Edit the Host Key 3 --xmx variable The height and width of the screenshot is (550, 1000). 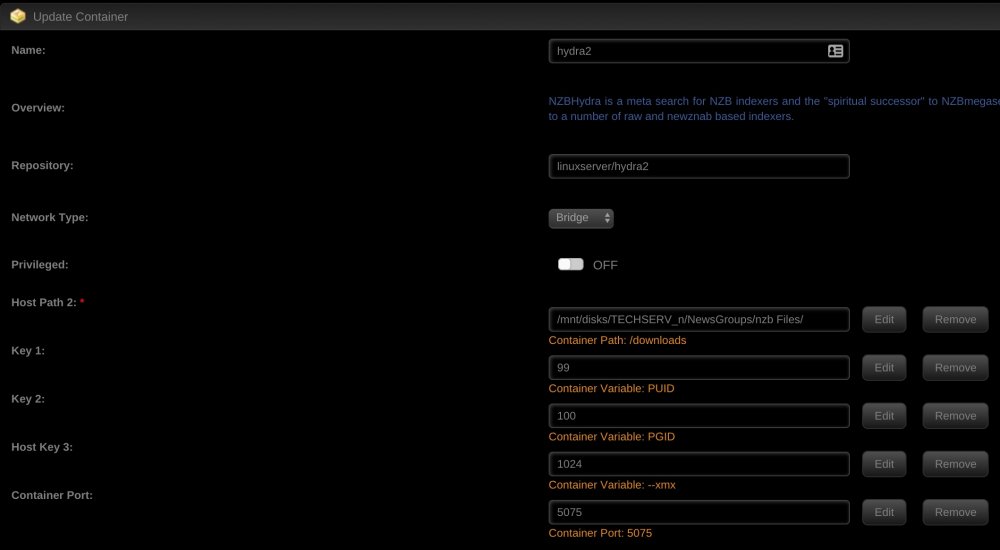pos(884,465)
